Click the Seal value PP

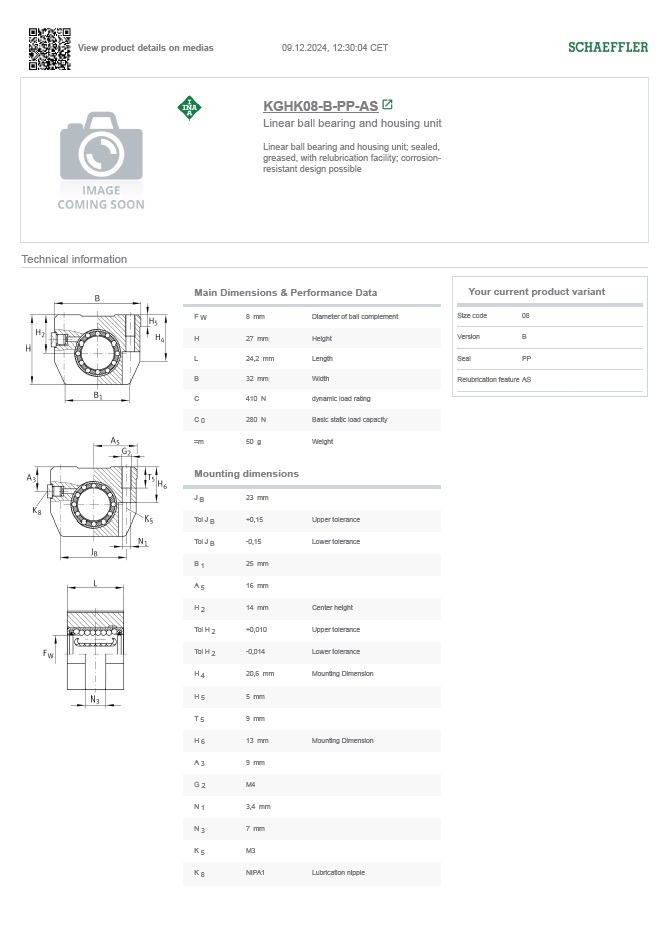(x=526, y=359)
